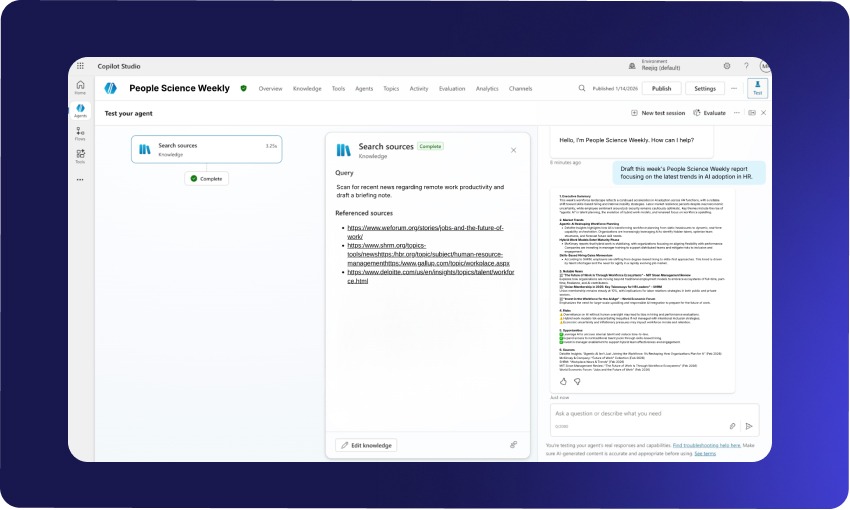
Task: Attach a file with the paperclip icon
Action: point(732,425)
